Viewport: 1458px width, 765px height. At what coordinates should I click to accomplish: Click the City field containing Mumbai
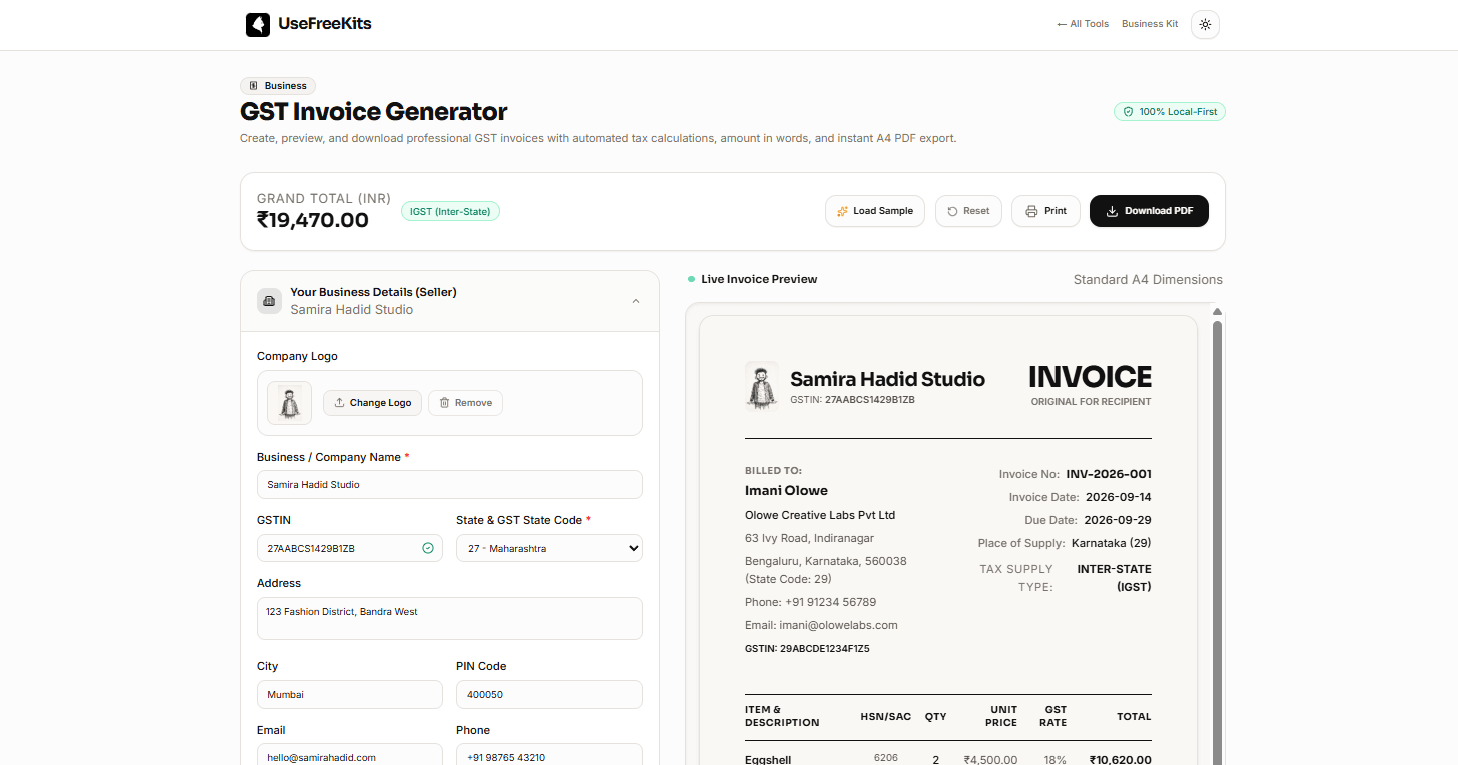tap(350, 694)
